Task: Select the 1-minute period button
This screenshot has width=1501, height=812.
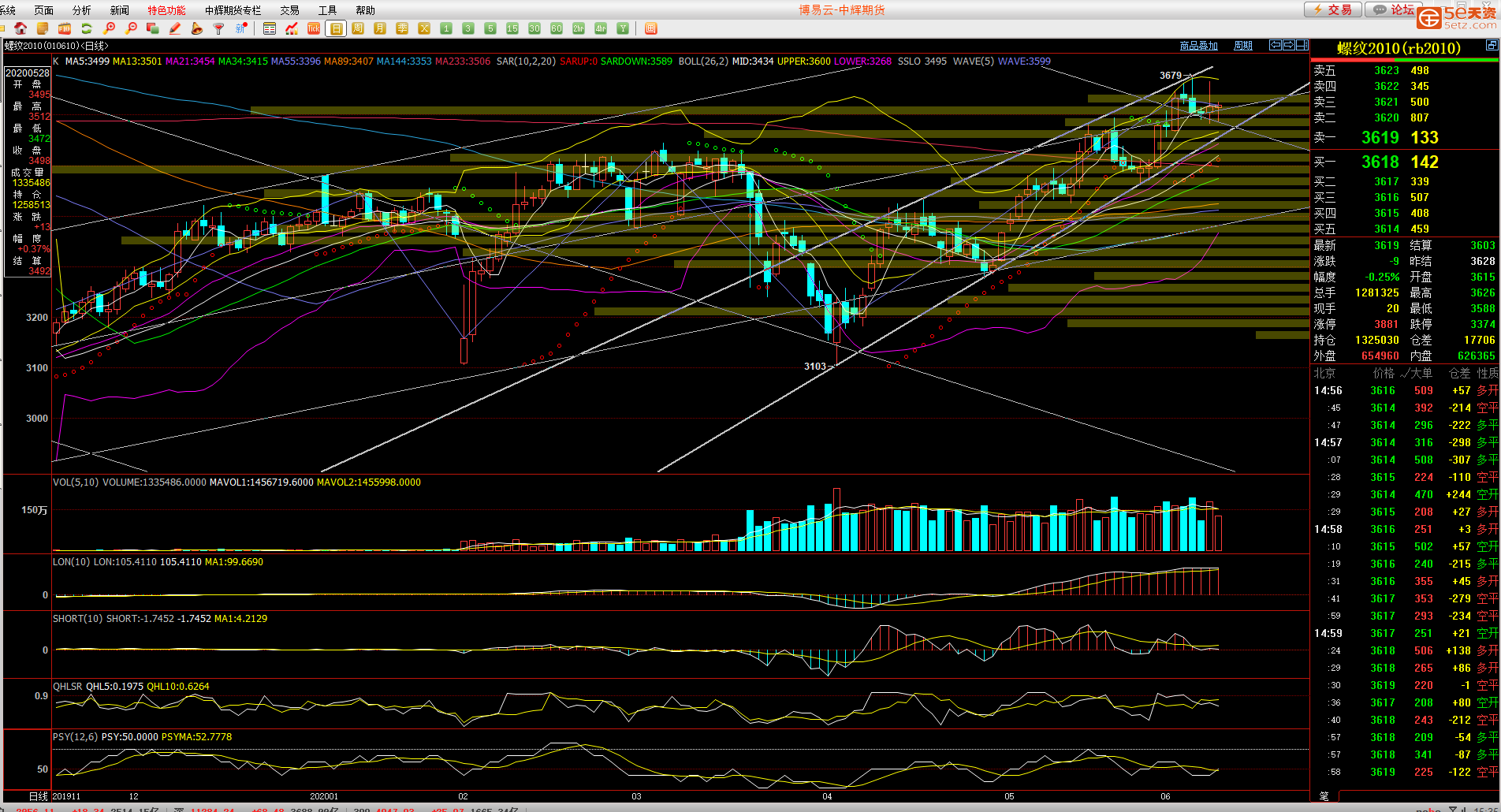Action: pos(446,28)
